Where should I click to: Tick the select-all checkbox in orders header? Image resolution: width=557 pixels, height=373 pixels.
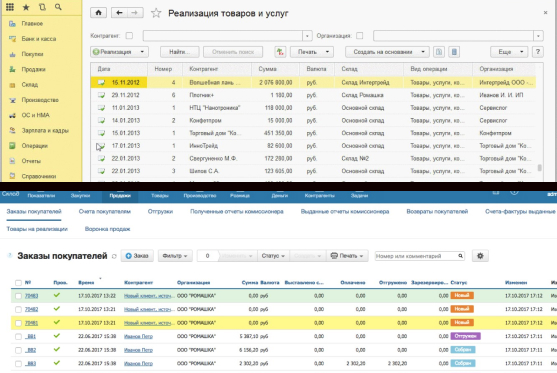(18, 283)
